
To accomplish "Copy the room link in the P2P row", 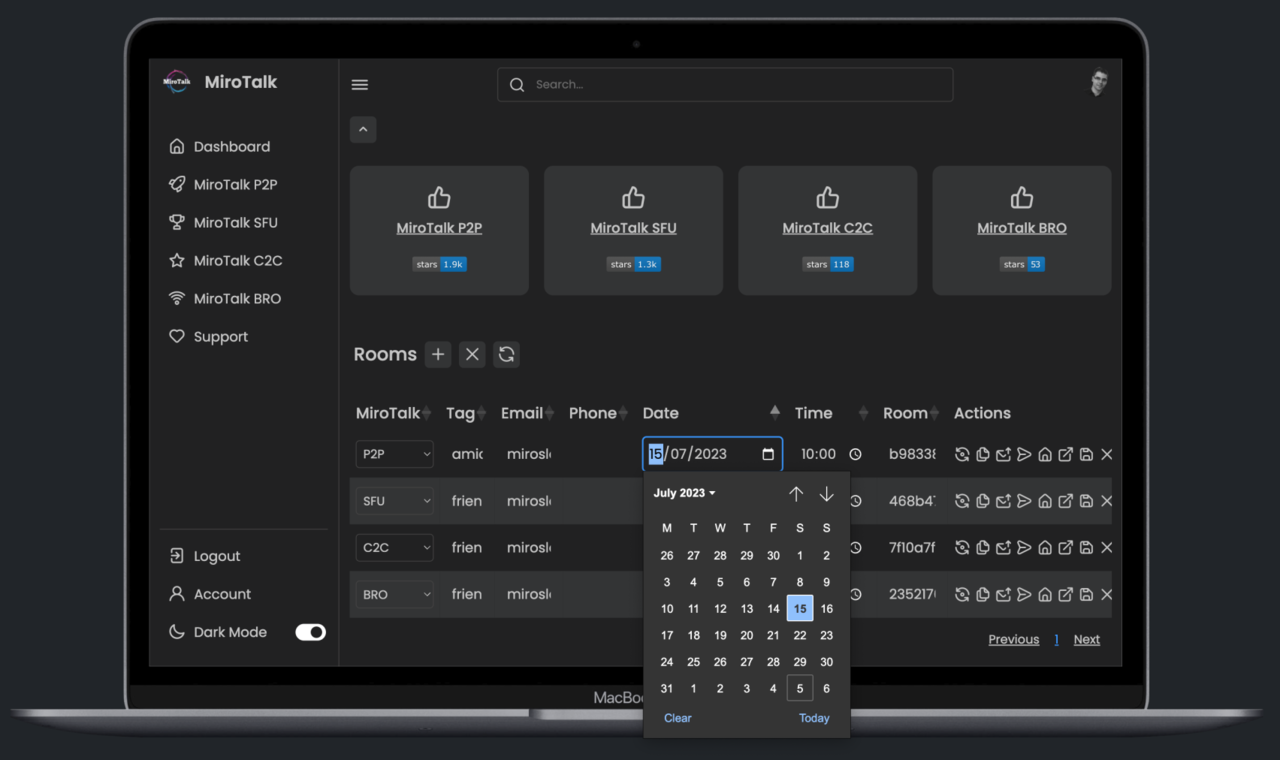I will pyautogui.click(x=983, y=454).
